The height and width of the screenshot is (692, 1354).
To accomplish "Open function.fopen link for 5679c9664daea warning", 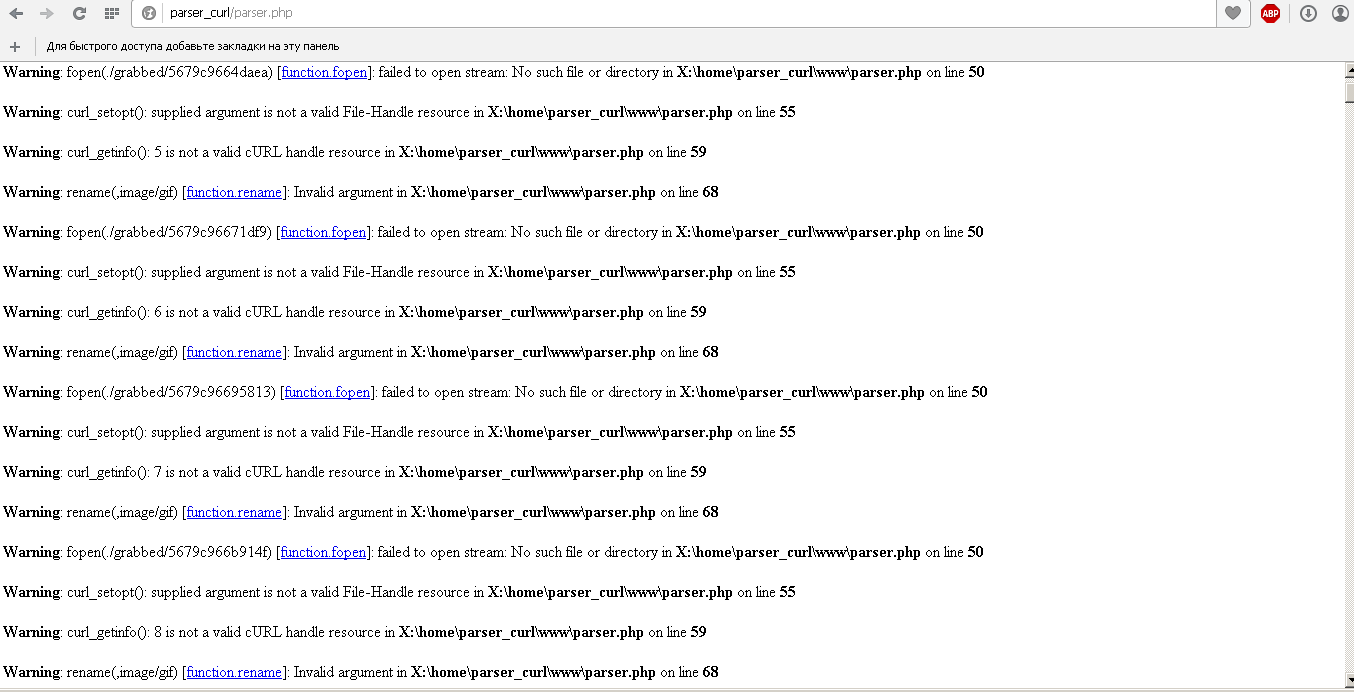I will pos(324,72).
